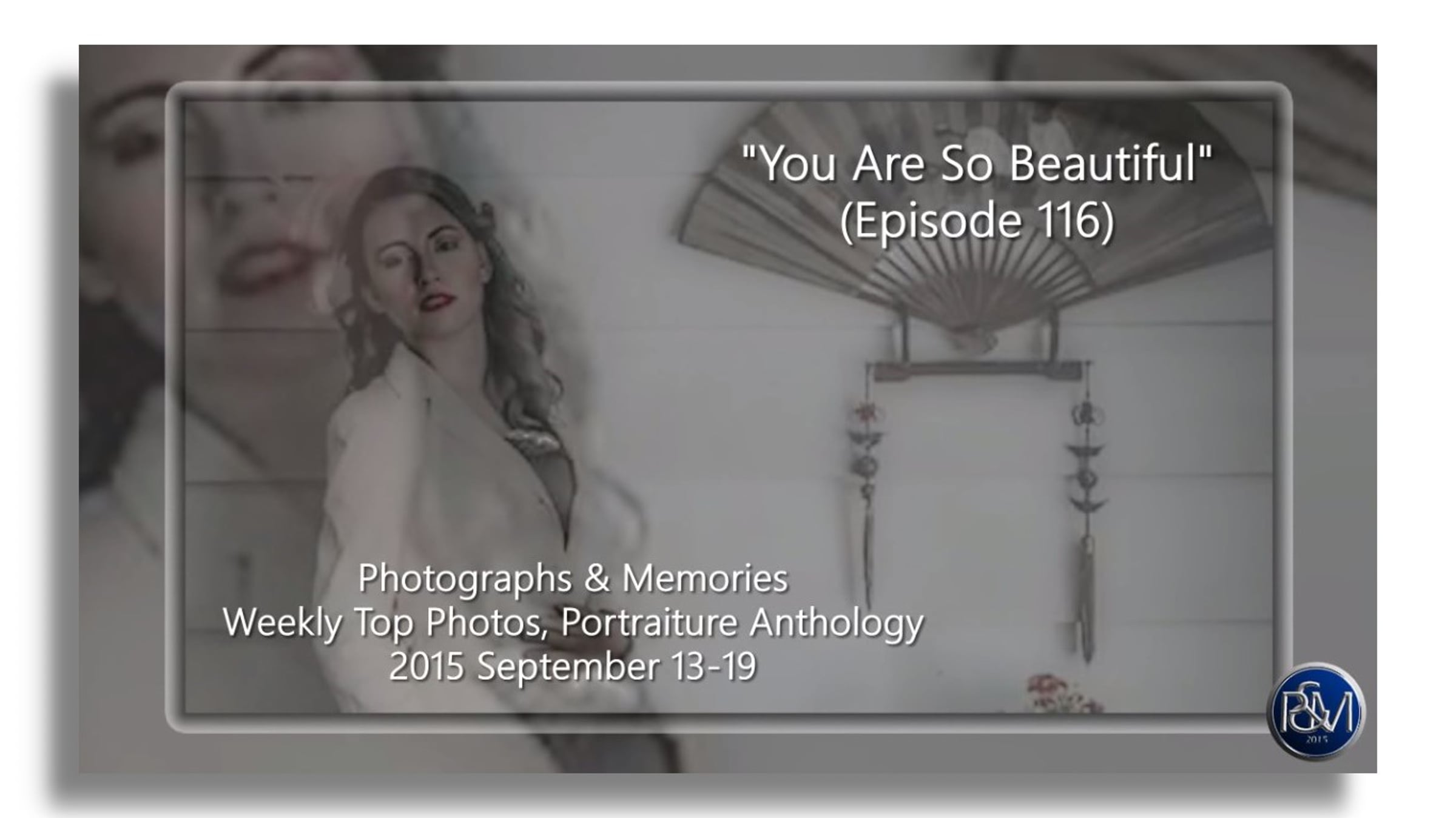
Task: Select the "2015 September 13-19" date text
Action: (573, 666)
